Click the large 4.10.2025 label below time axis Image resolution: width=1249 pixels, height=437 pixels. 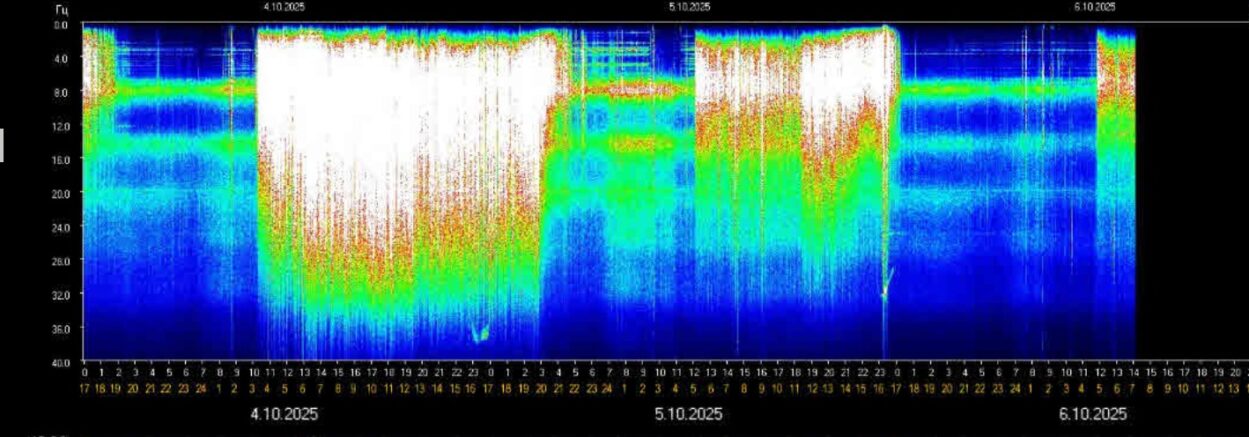[x=284, y=414]
